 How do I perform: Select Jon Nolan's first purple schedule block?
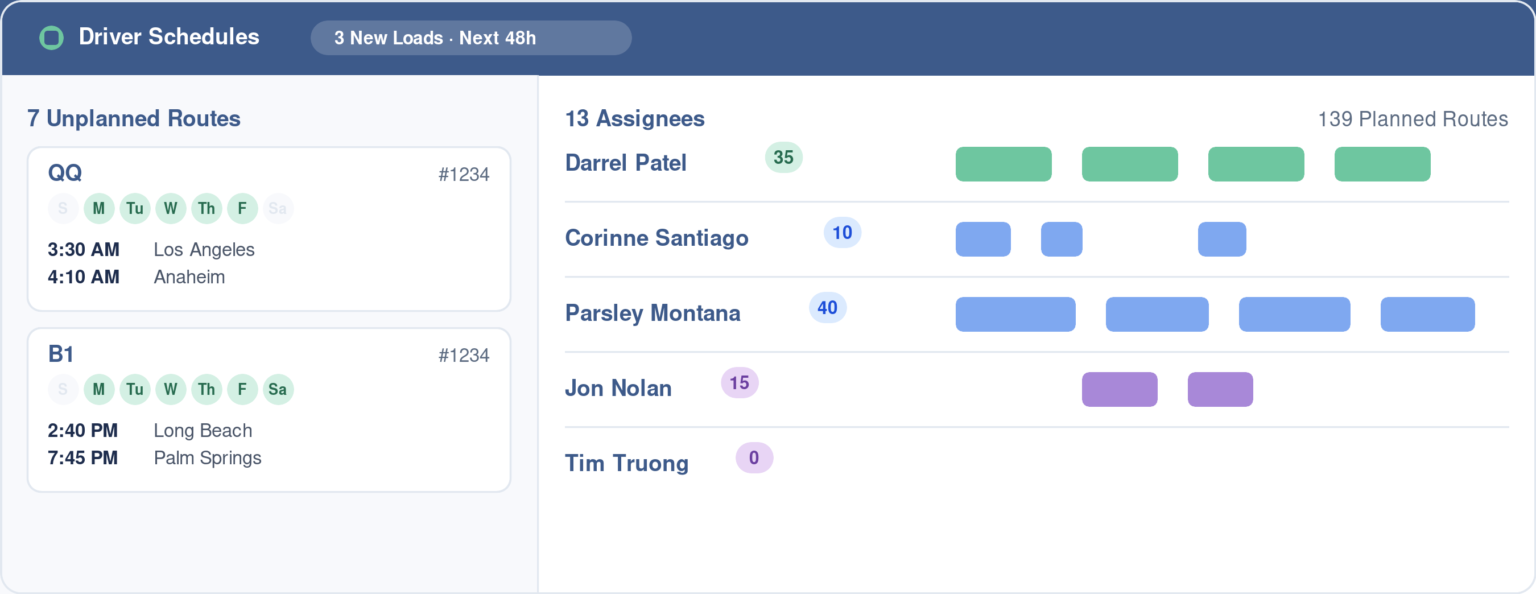coord(1120,389)
